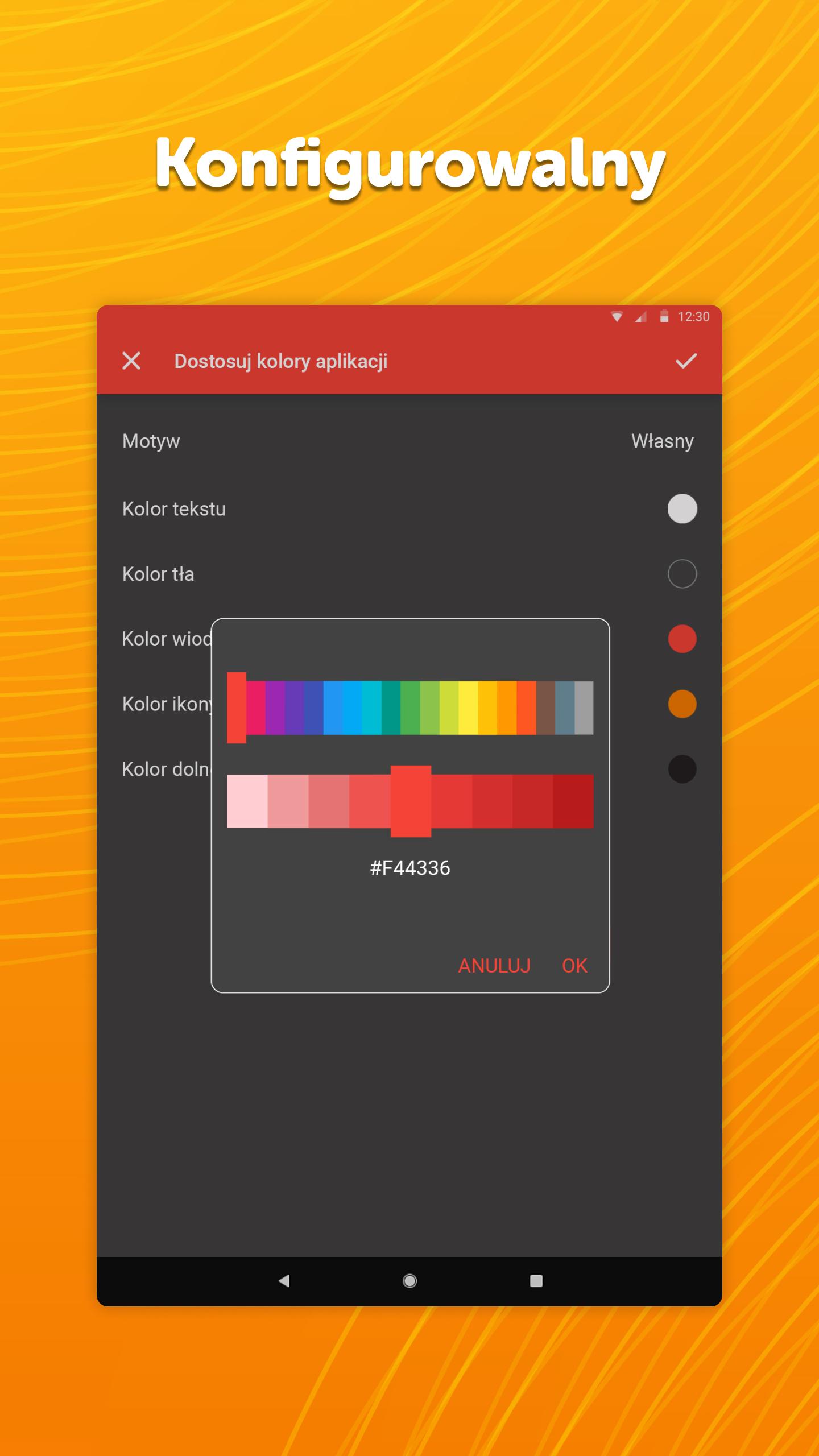Screen dimensions: 819x1456
Task: Tap the battery status icon
Action: (664, 317)
